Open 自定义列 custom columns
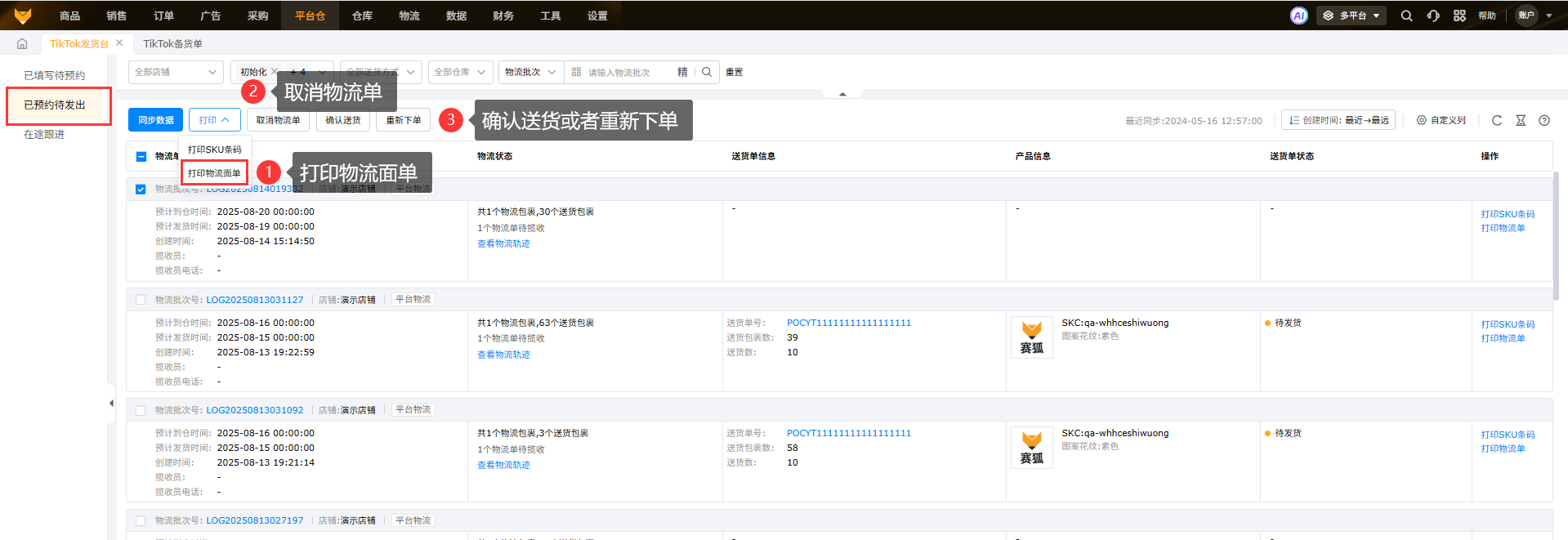Image resolution: width=1568 pixels, height=540 pixels. point(1441,120)
